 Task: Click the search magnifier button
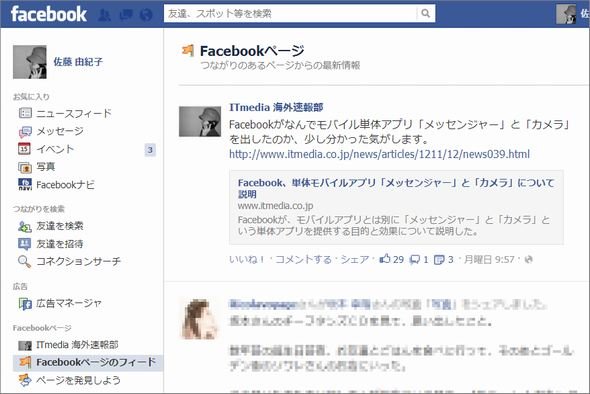(x=426, y=14)
